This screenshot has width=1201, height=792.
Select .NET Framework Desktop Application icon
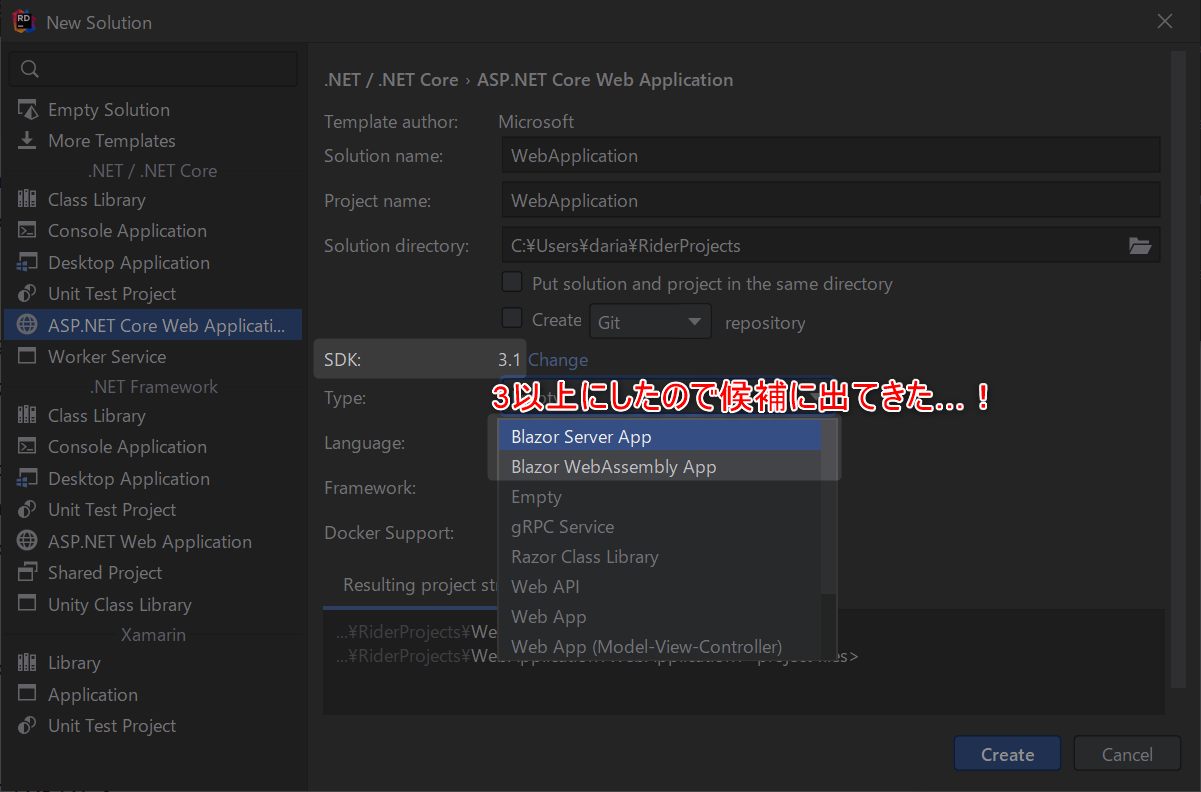[28, 478]
